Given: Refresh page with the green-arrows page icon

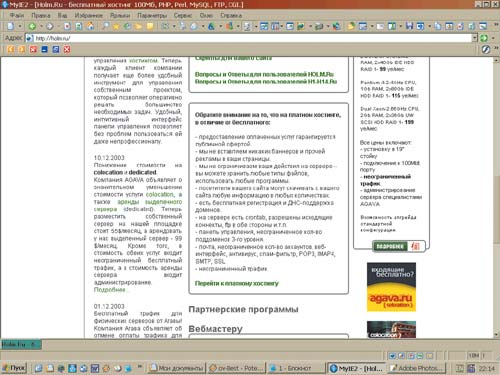Looking at the screenshot, I should click(x=79, y=26).
